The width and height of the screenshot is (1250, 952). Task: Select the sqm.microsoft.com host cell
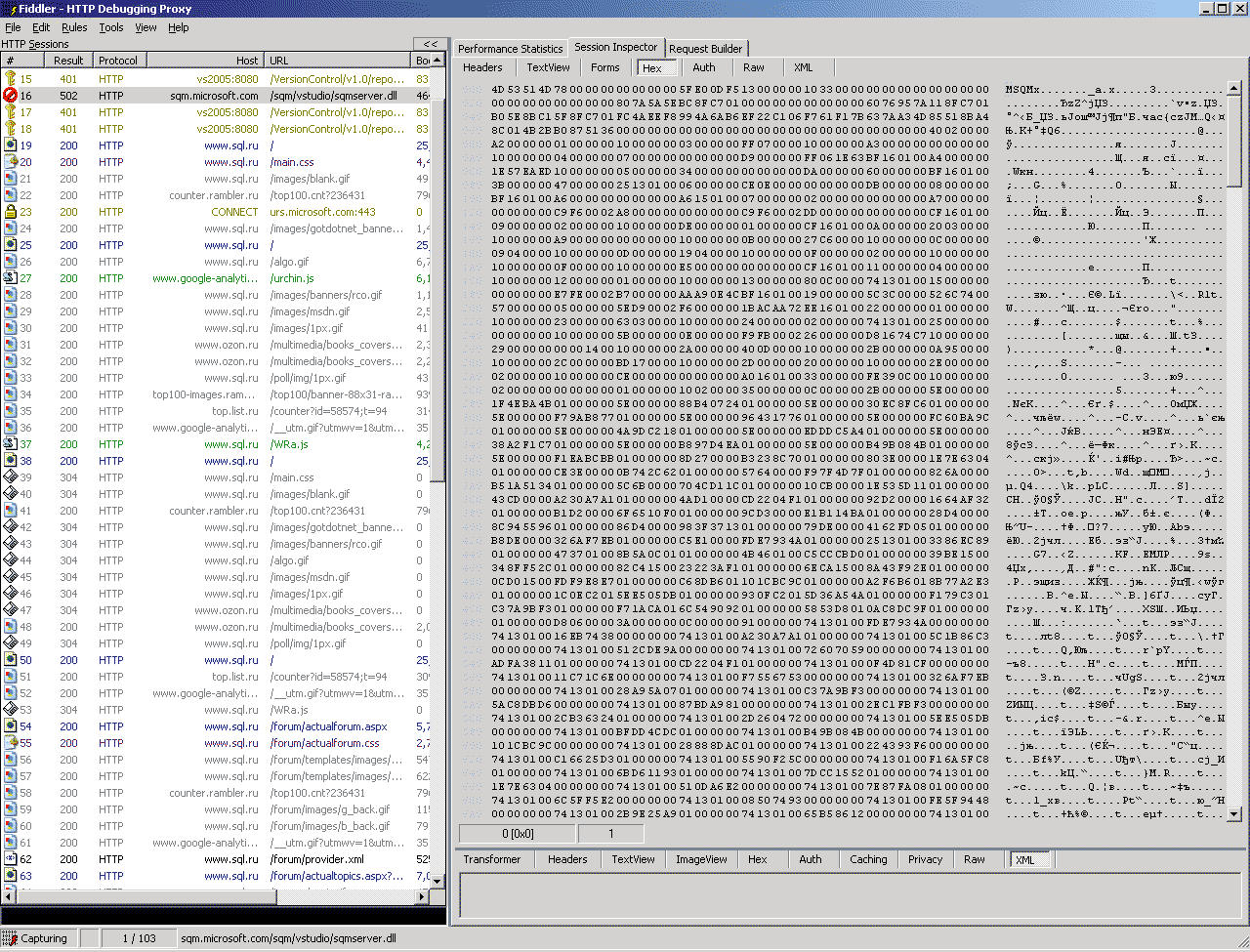tap(214, 96)
